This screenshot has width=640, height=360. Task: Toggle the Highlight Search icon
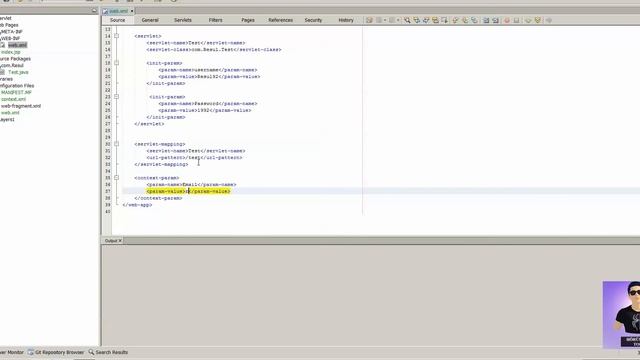click(435, 20)
